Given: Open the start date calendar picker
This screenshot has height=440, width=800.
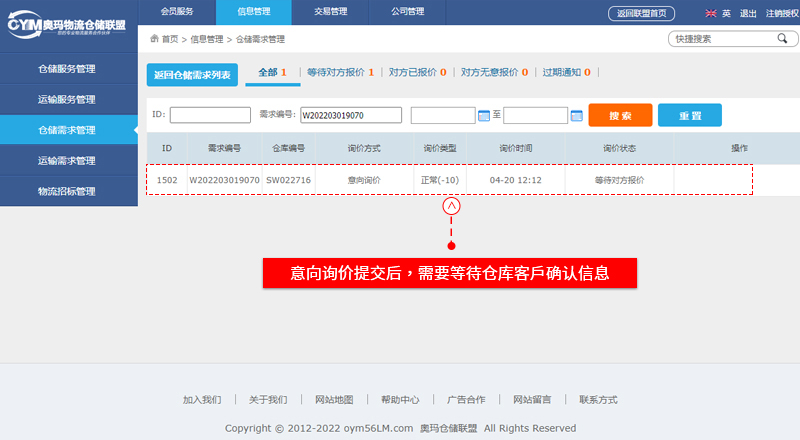Looking at the screenshot, I should pos(484,115).
